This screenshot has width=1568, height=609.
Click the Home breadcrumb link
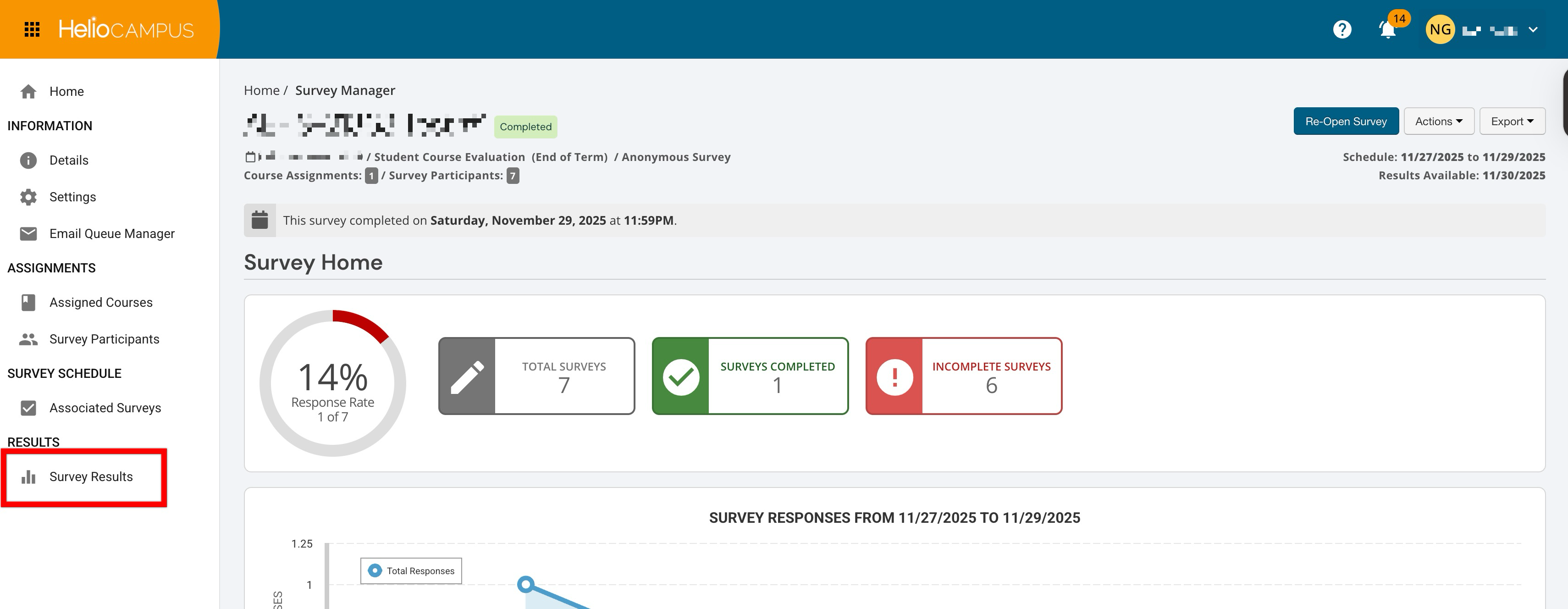[x=261, y=91]
